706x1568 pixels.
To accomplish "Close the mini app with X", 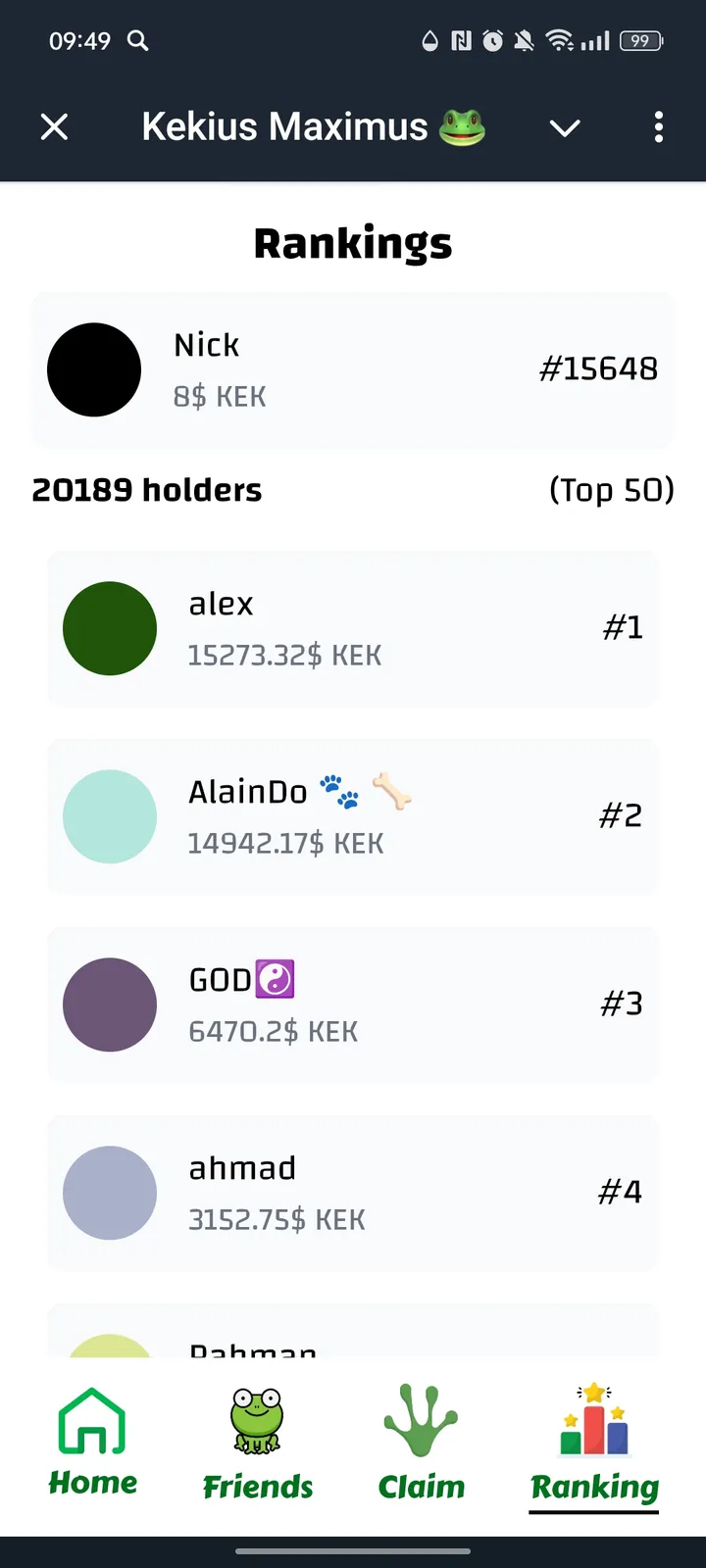I will (x=55, y=126).
